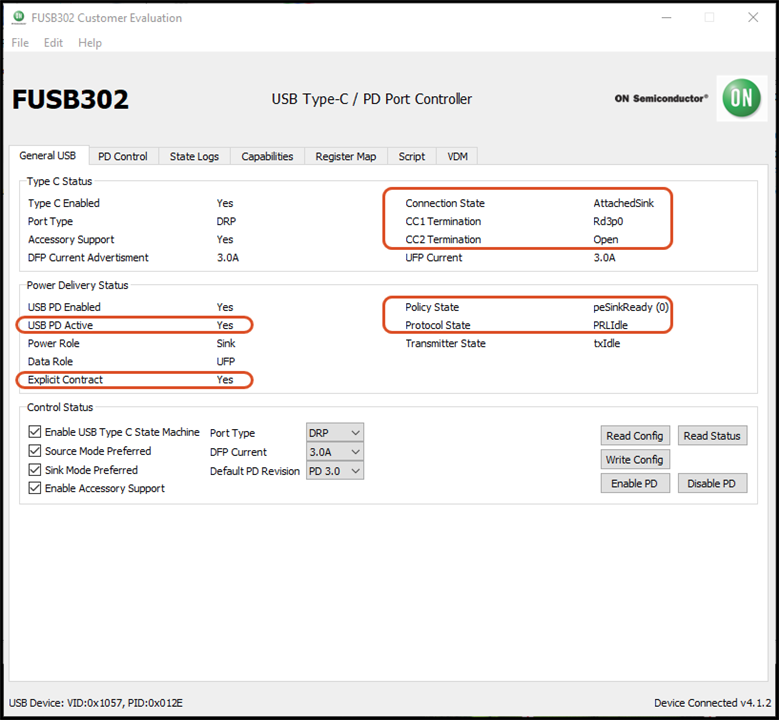
Task: Click the Open CC2 Termination value
Action: (x=606, y=240)
